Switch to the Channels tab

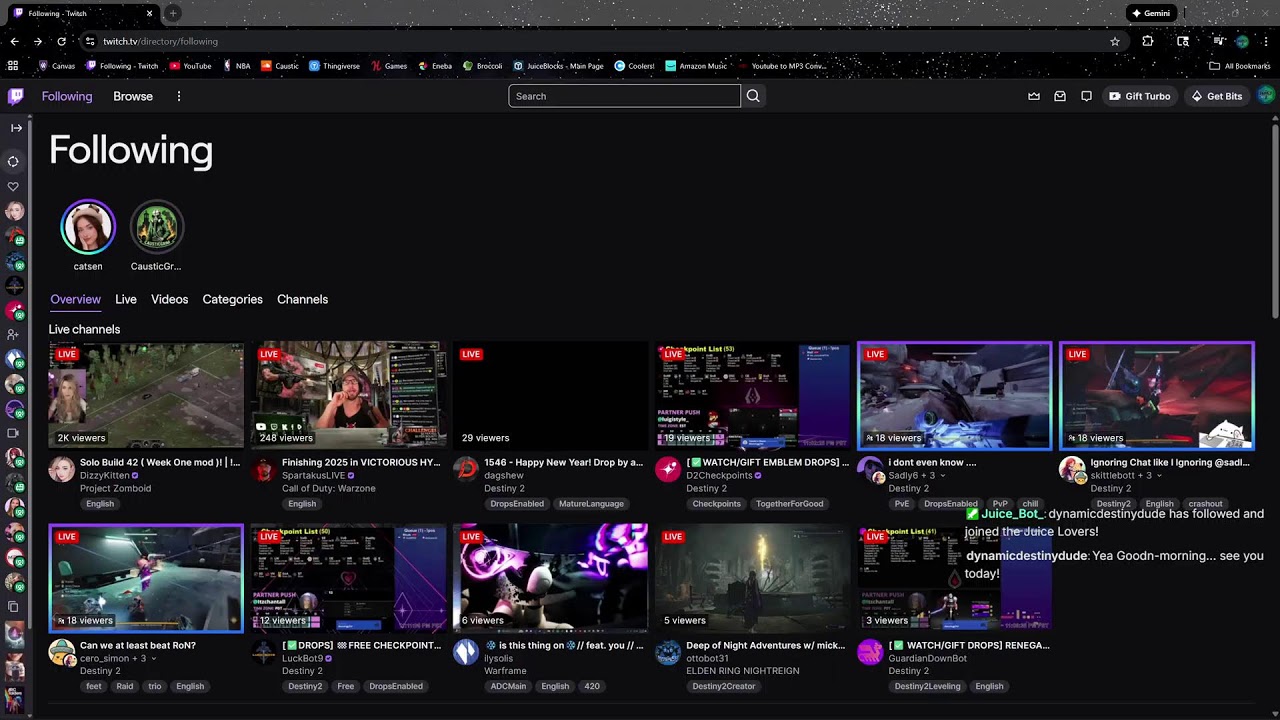tap(302, 299)
